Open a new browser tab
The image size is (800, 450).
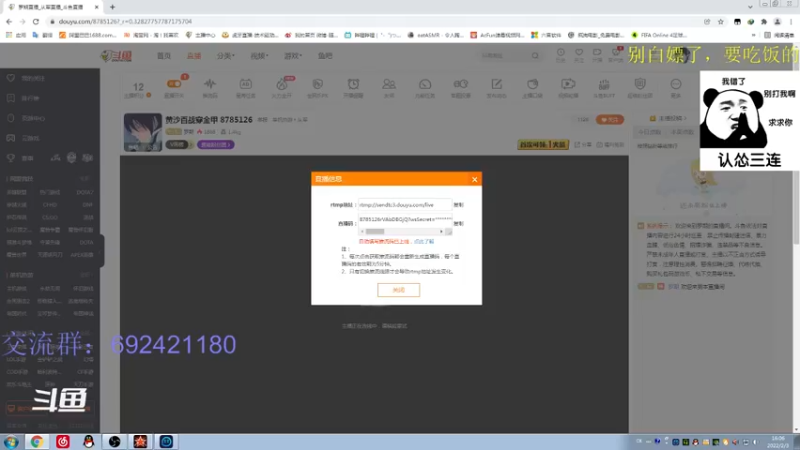112,7
